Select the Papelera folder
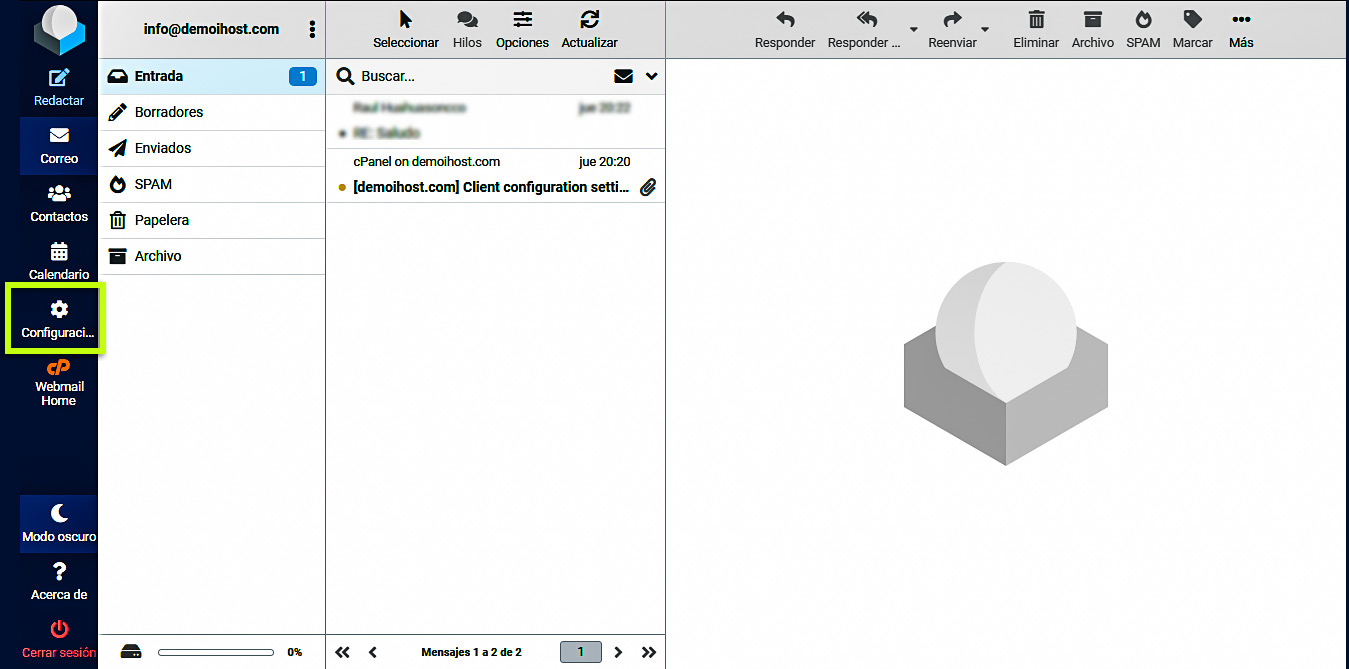 pyautogui.click(x=162, y=220)
